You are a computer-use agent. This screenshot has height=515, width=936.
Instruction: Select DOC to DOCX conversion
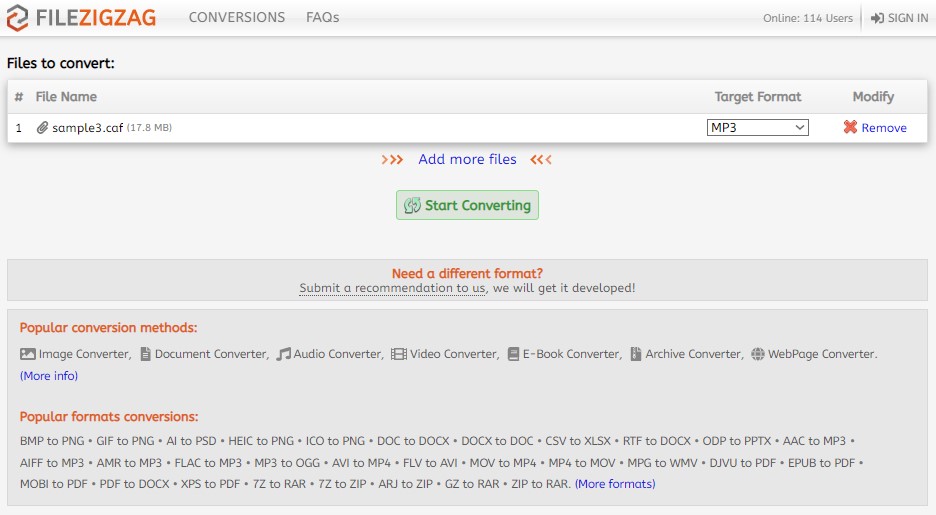click(413, 441)
